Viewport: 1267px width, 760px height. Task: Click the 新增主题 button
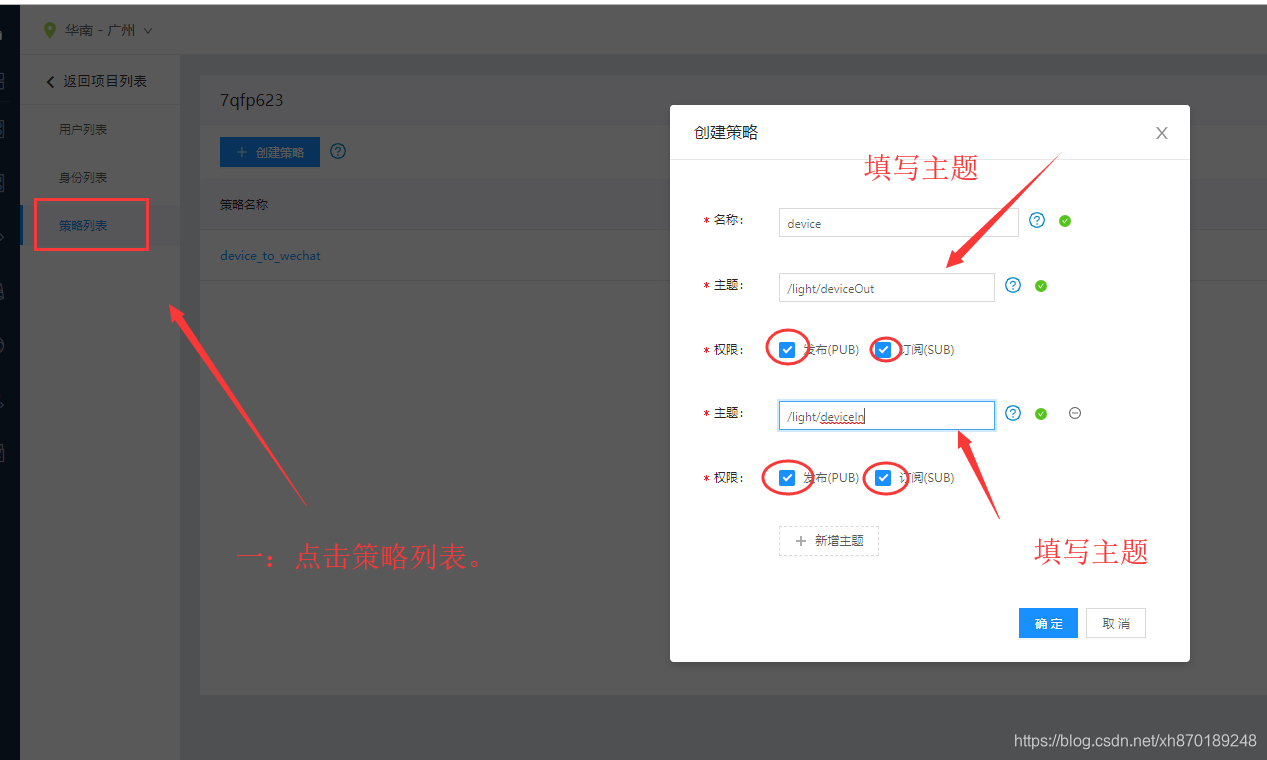click(x=829, y=541)
